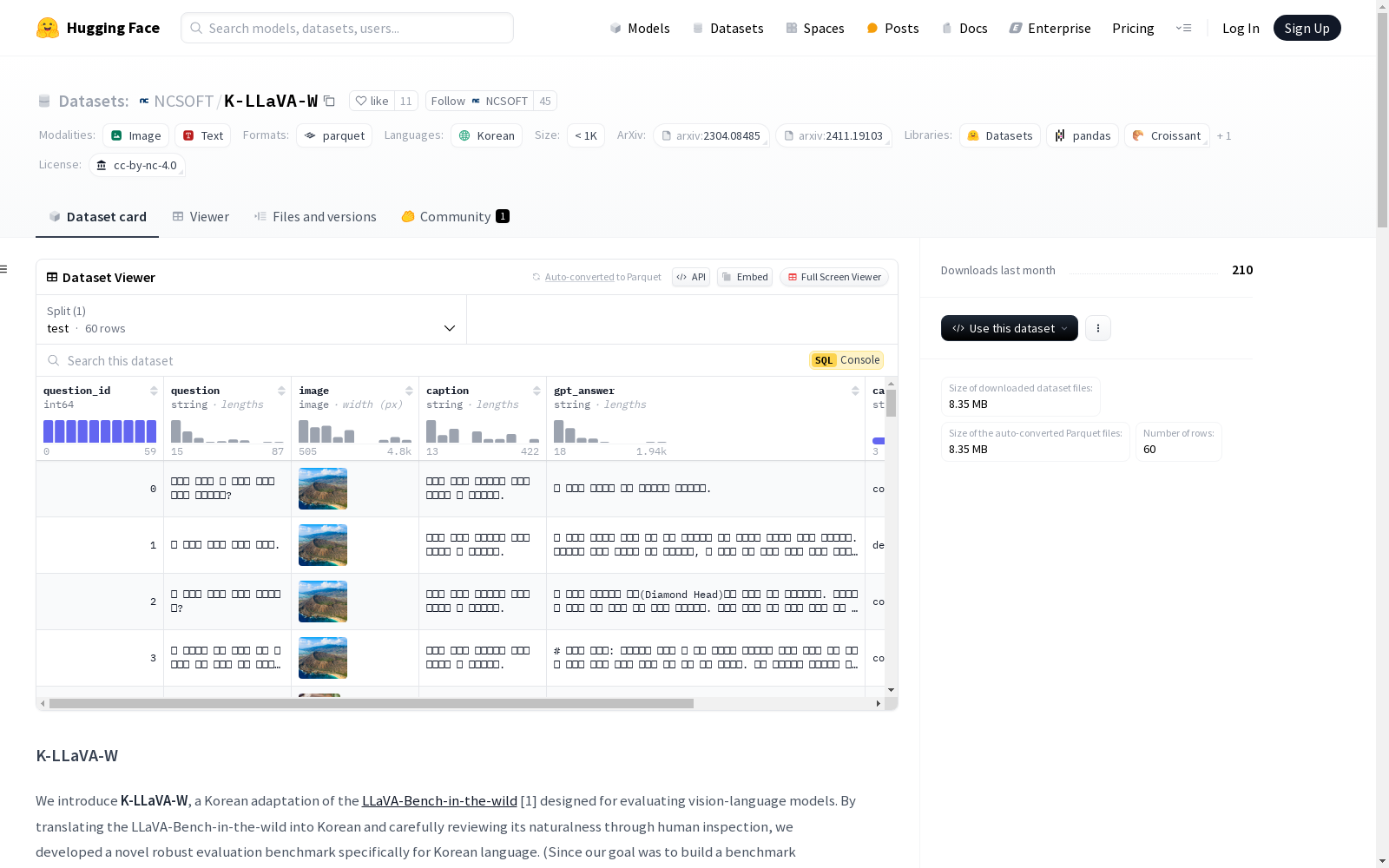Viewport: 1389px width, 868px height.
Task: Click the left sidebar hamburger icon
Action: click(4, 269)
